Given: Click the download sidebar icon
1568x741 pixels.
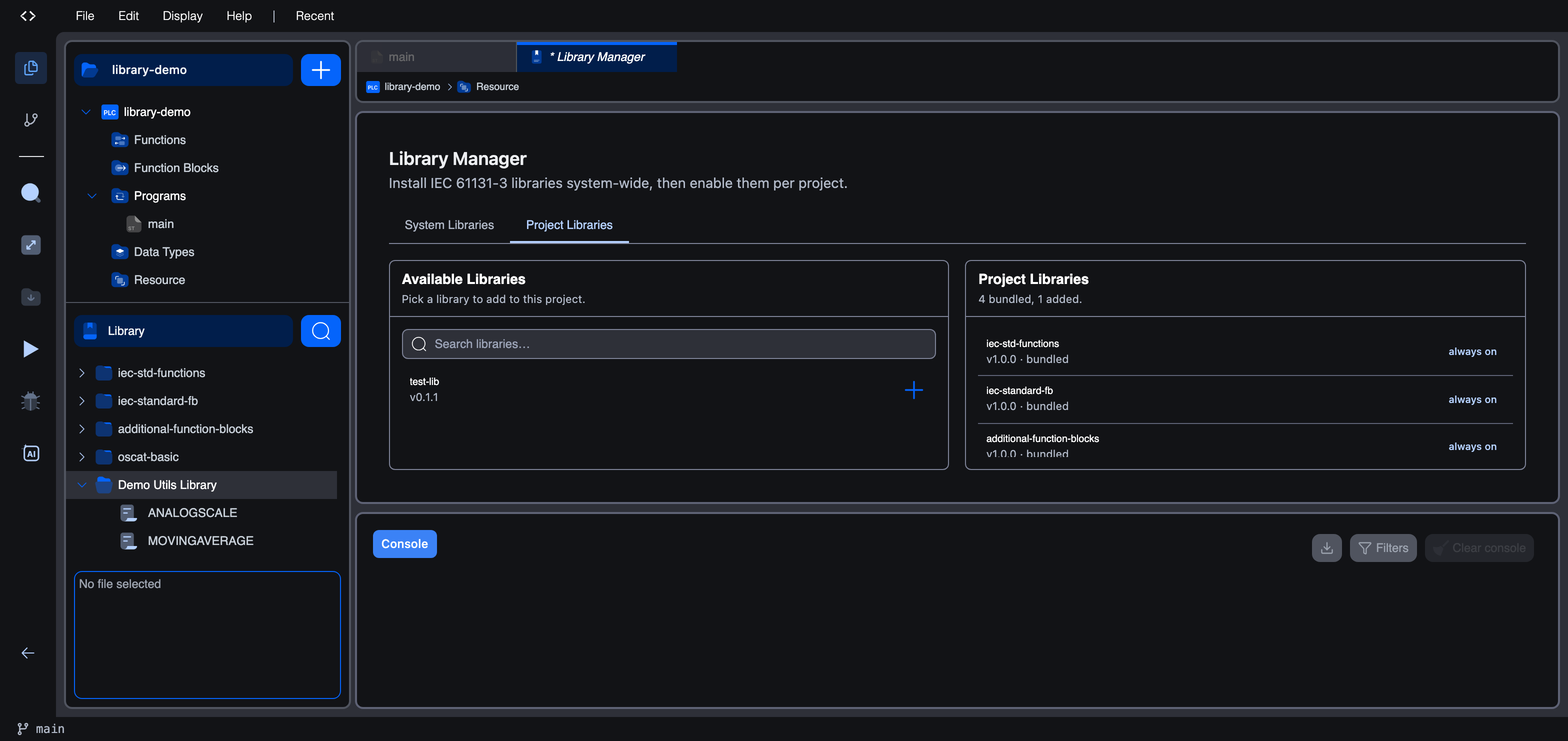Looking at the screenshot, I should [x=31, y=297].
